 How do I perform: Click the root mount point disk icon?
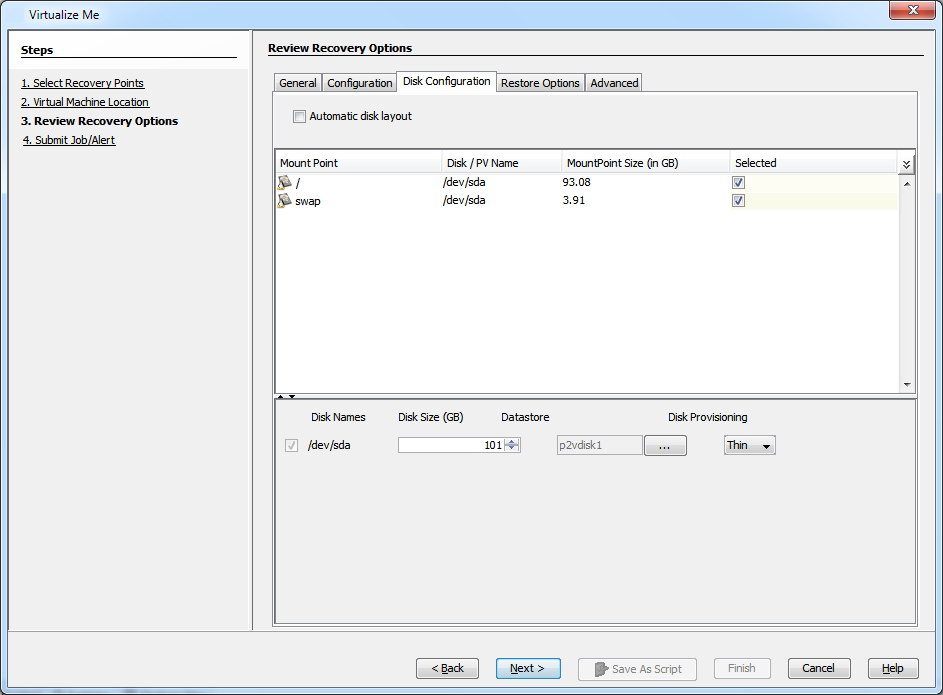pos(285,183)
